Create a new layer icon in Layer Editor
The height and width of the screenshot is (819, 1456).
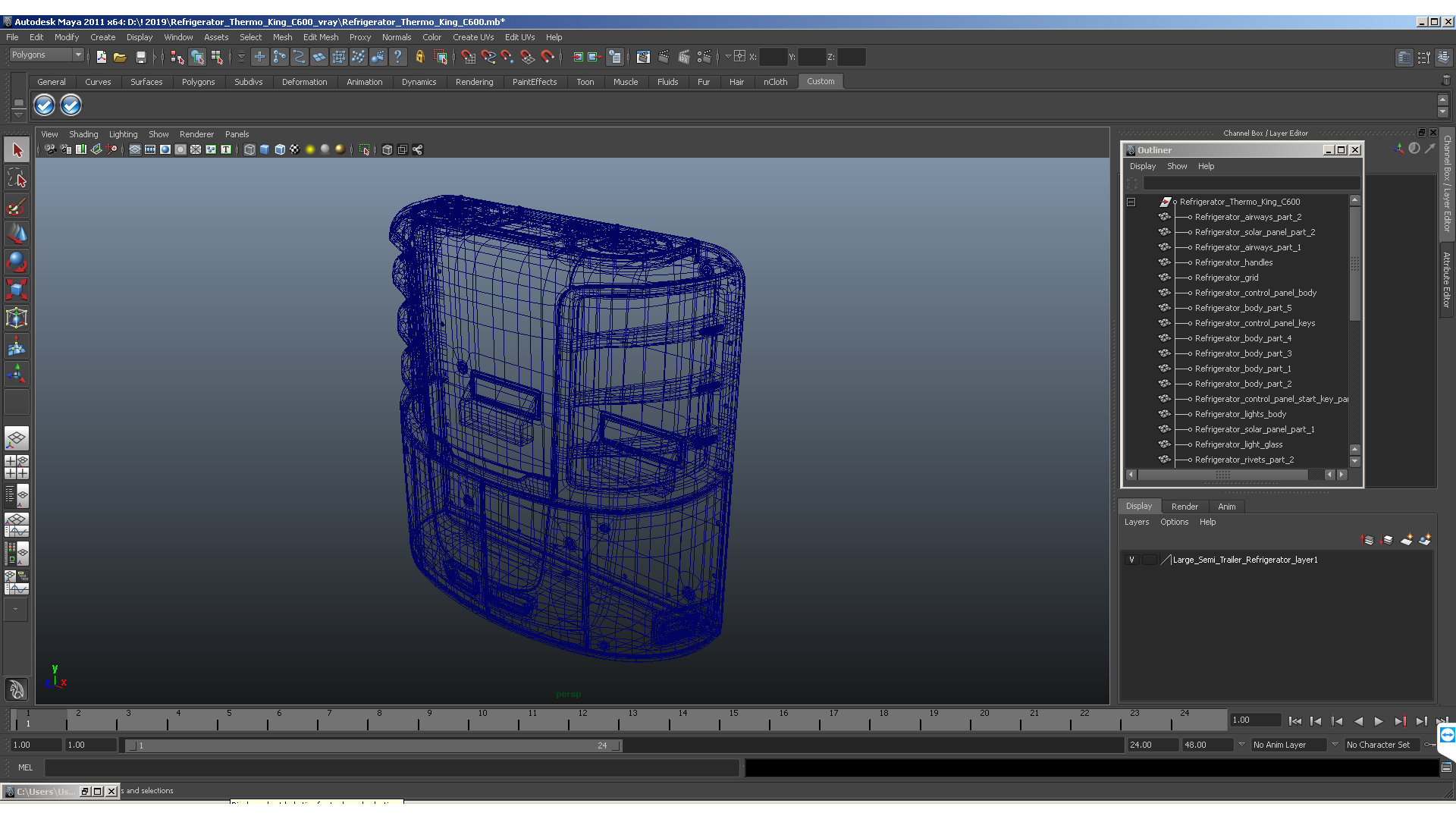pyautogui.click(x=1406, y=540)
